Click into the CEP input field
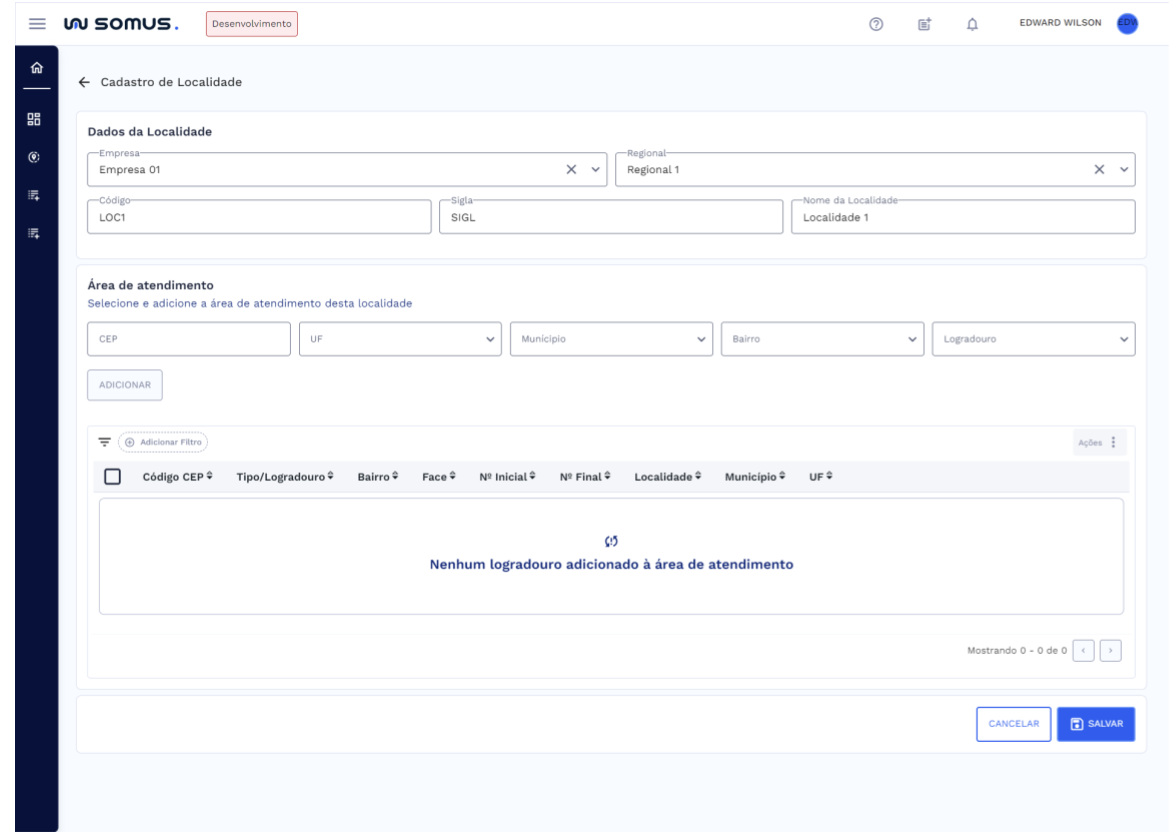This screenshot has height=834, width=1176. 188,339
